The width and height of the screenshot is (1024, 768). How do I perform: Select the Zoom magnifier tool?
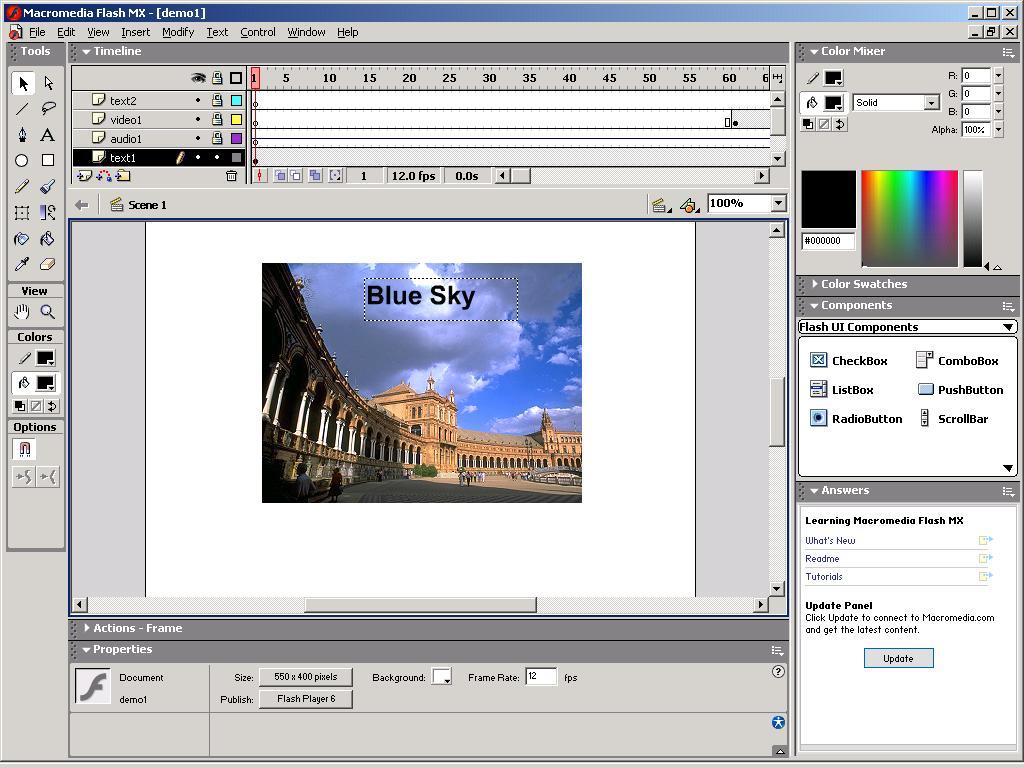(x=48, y=312)
